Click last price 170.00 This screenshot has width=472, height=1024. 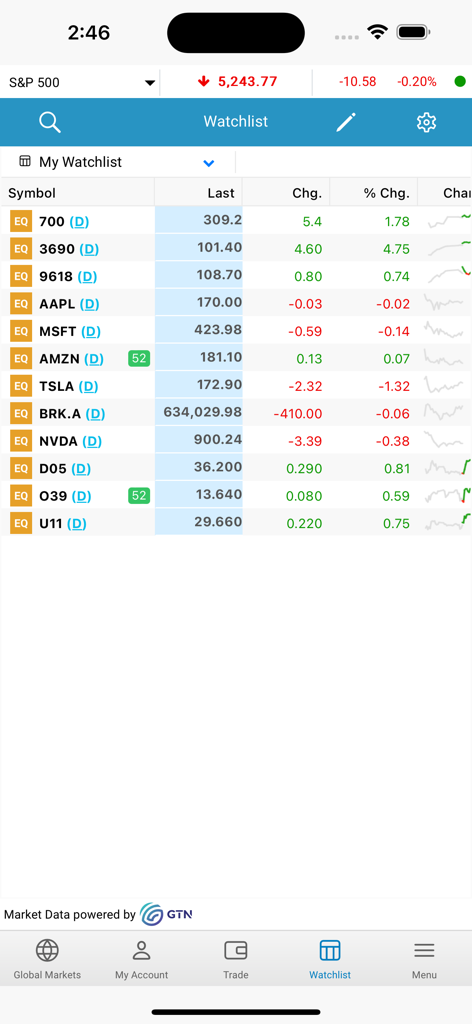[x=217, y=303]
